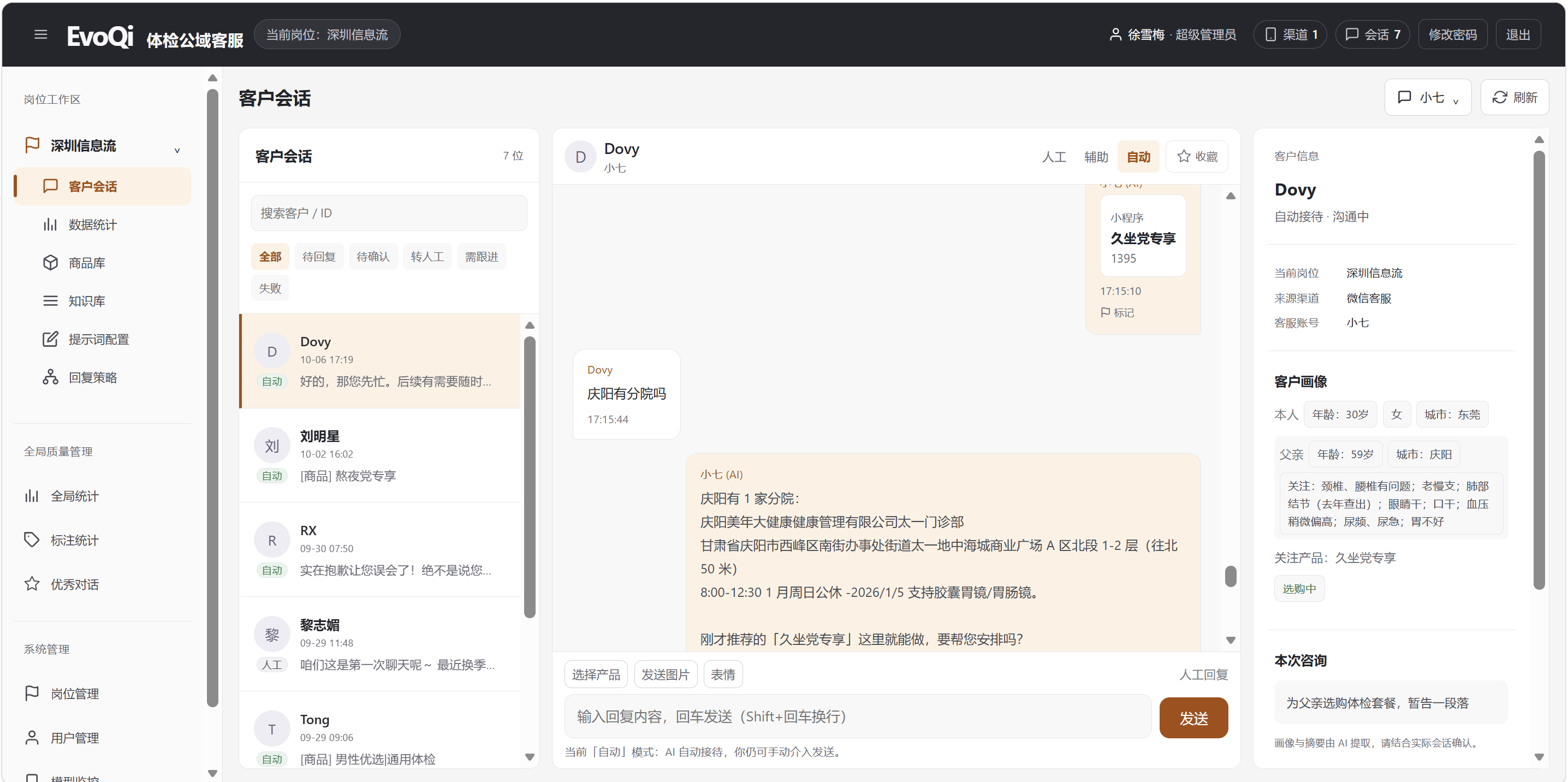Image resolution: width=1568 pixels, height=782 pixels.
Task: Click the 修改密码 button
Action: [1452, 35]
